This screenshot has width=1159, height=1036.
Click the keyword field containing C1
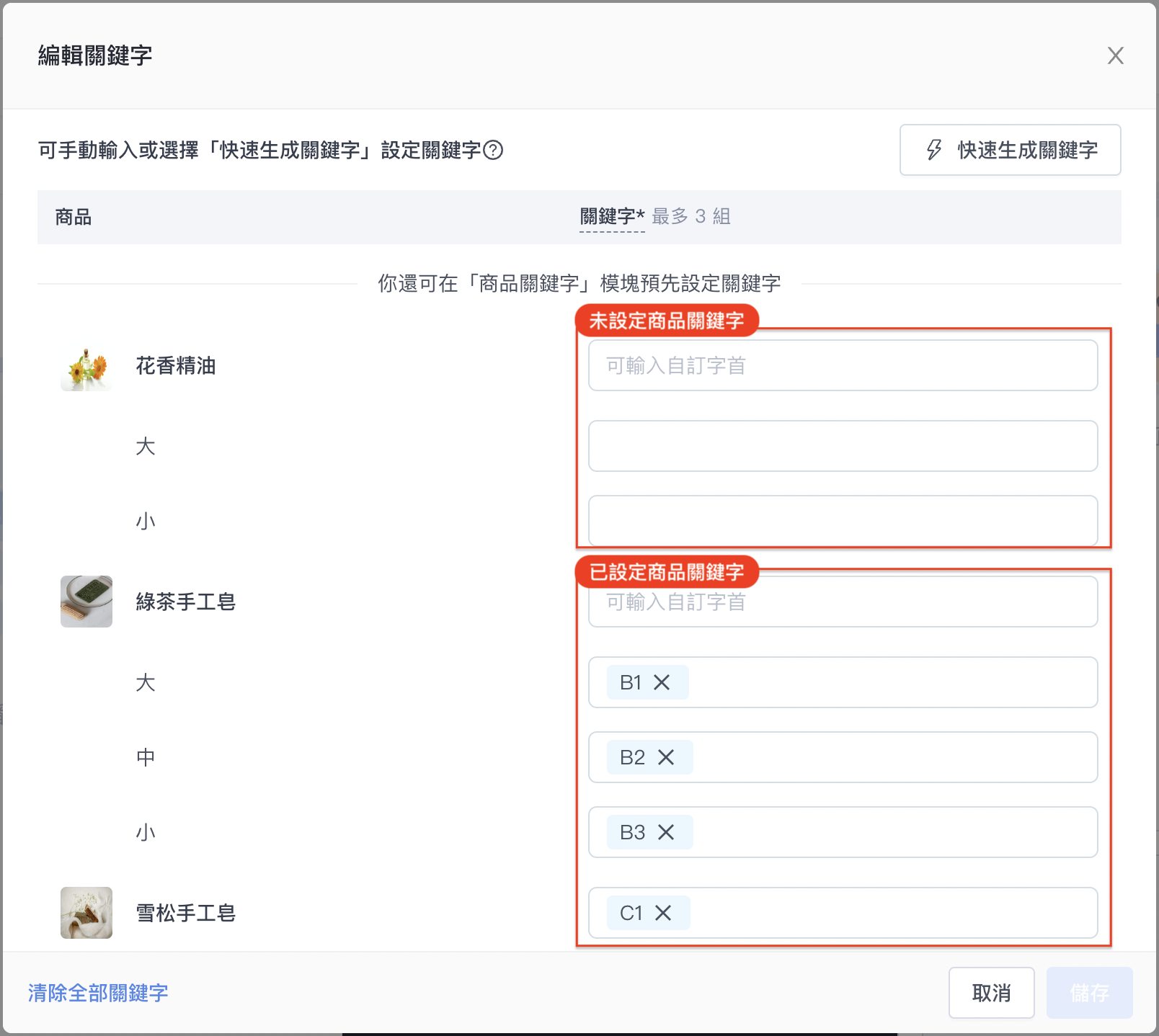(843, 913)
